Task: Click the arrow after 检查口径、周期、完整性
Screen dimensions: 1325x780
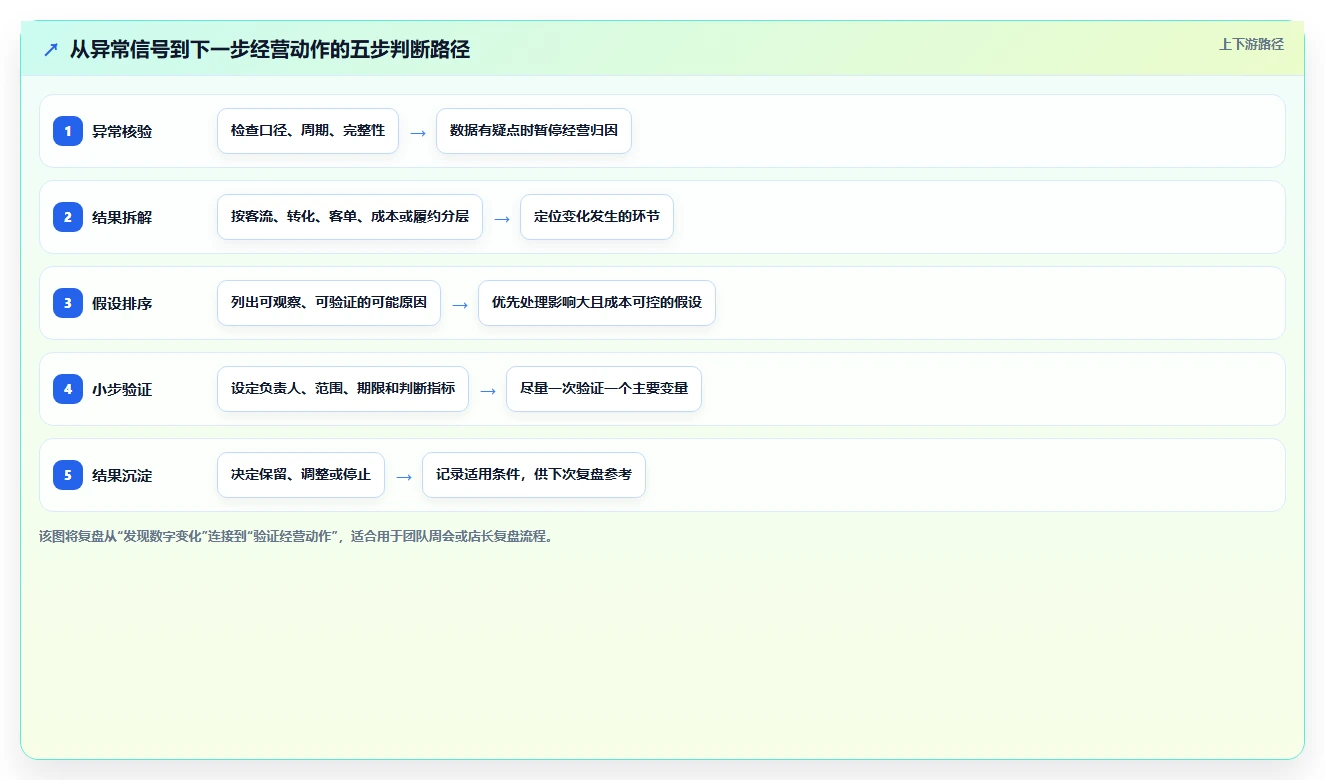Action: [x=418, y=132]
